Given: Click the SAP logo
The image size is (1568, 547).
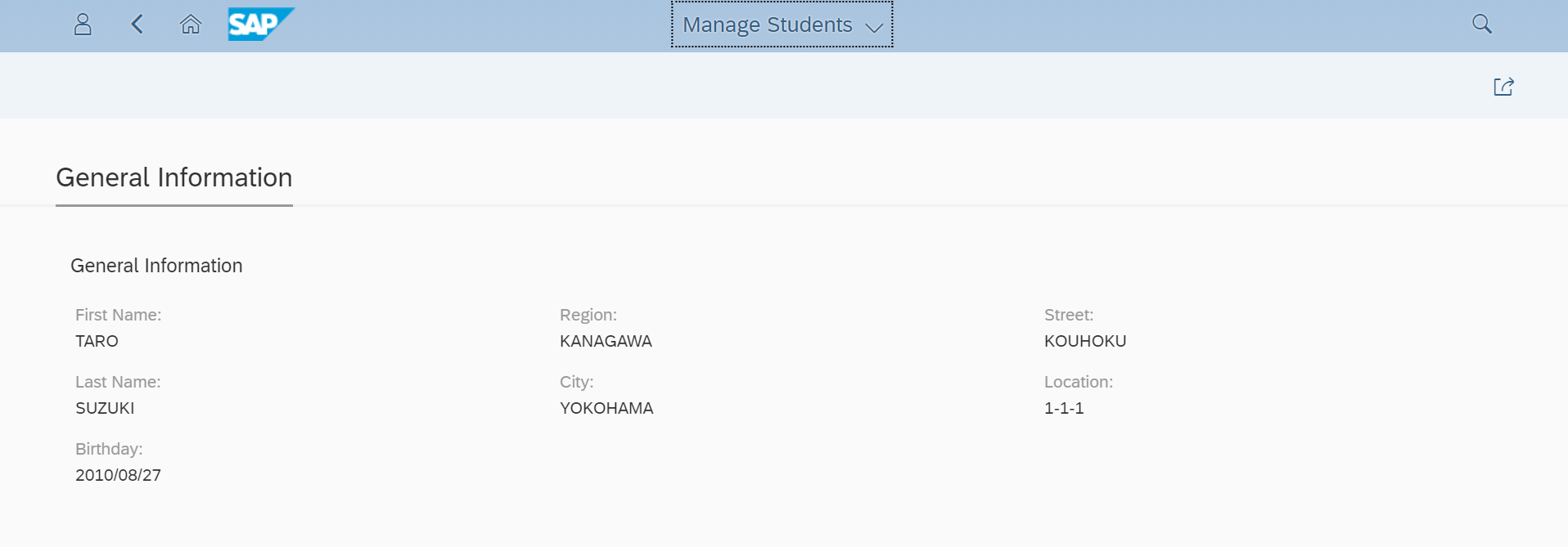Looking at the screenshot, I should pos(261,25).
